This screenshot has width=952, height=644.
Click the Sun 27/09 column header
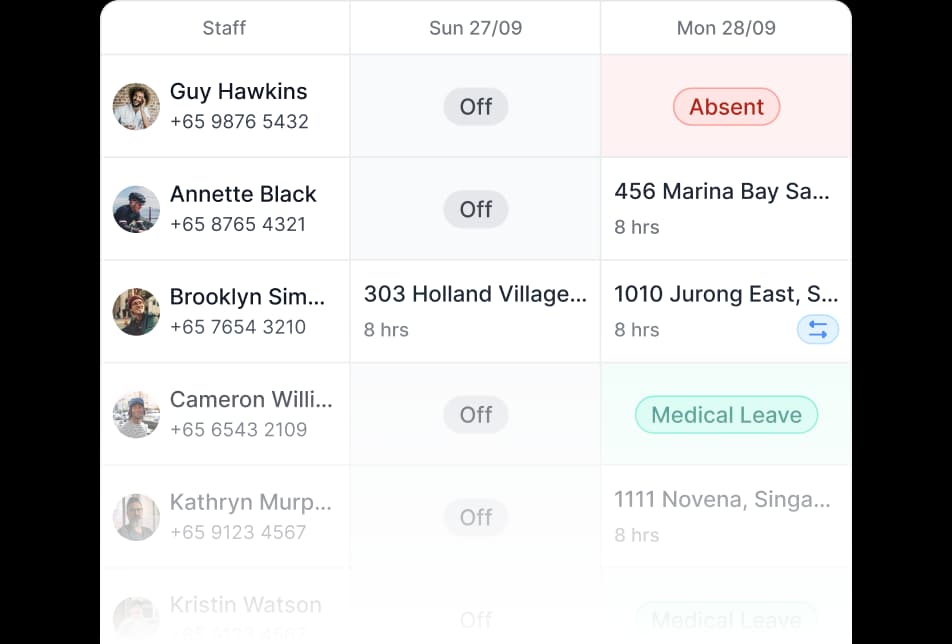coord(475,28)
